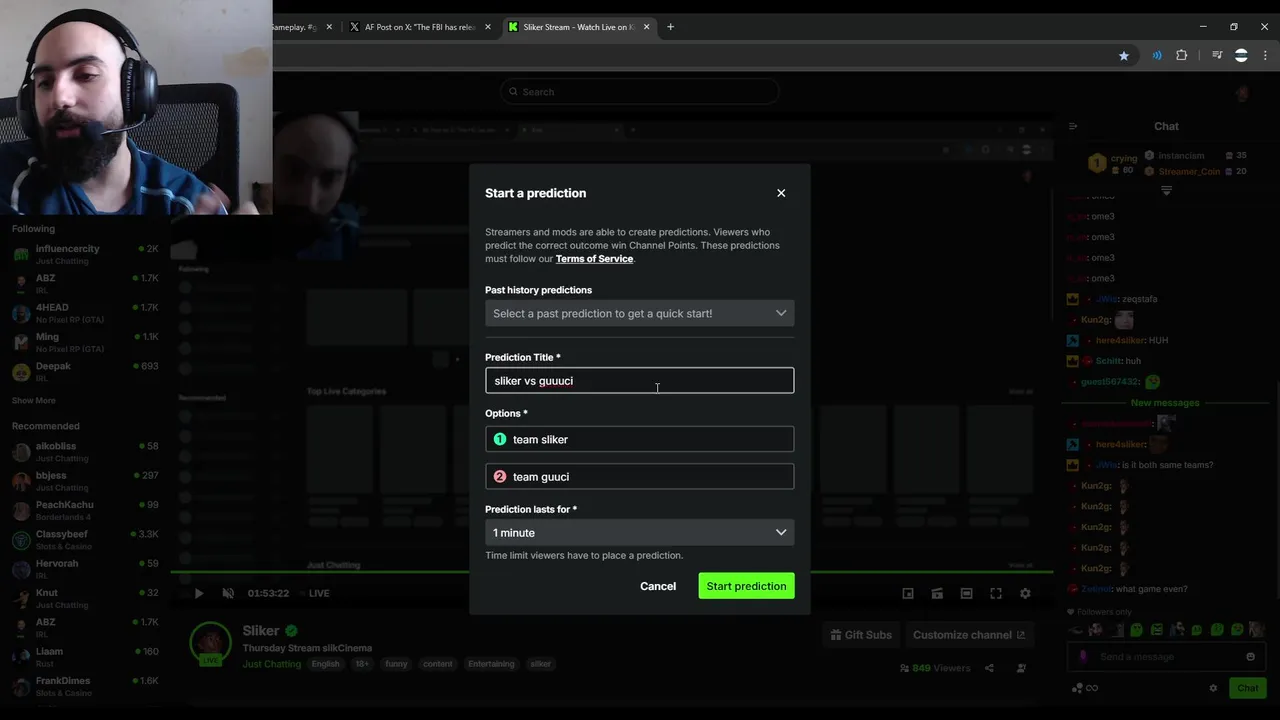Click the green Chat send button
1280x720 pixels.
(1248, 688)
